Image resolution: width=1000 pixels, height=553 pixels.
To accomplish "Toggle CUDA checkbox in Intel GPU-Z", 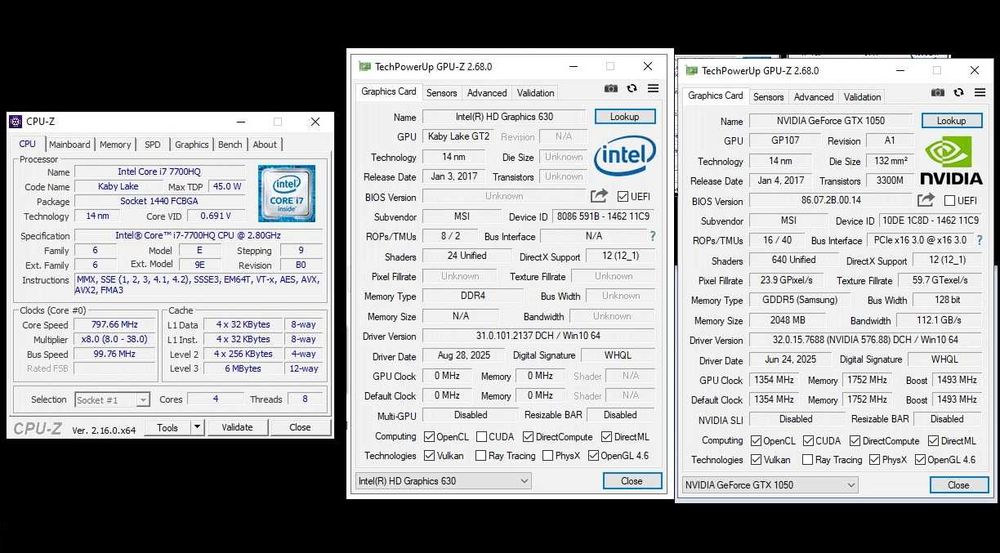I will (x=482, y=437).
